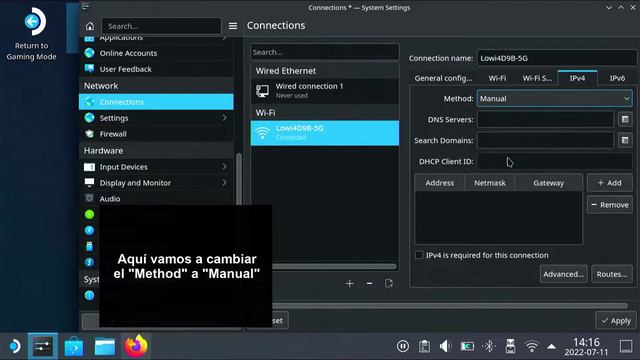This screenshot has height=360, width=640.
Task: Click the sidebar vertical scrollbar
Action: coord(239,180)
